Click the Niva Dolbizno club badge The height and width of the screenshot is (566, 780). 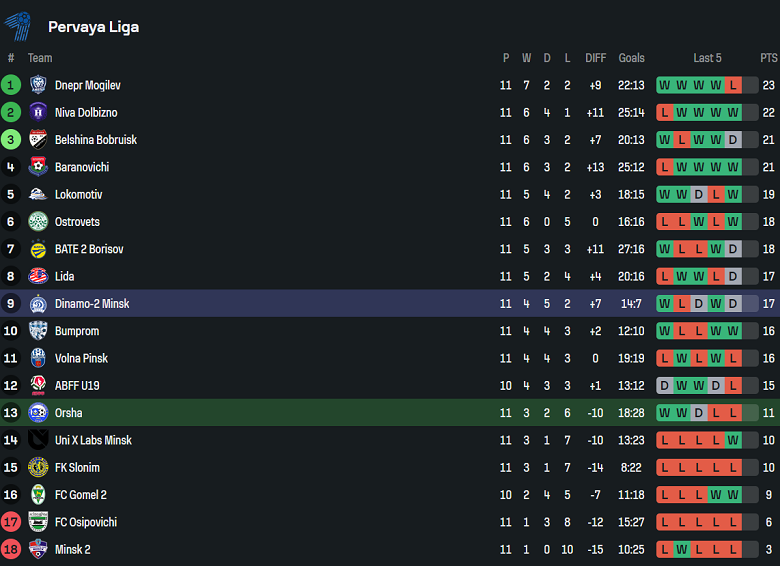tap(38, 113)
